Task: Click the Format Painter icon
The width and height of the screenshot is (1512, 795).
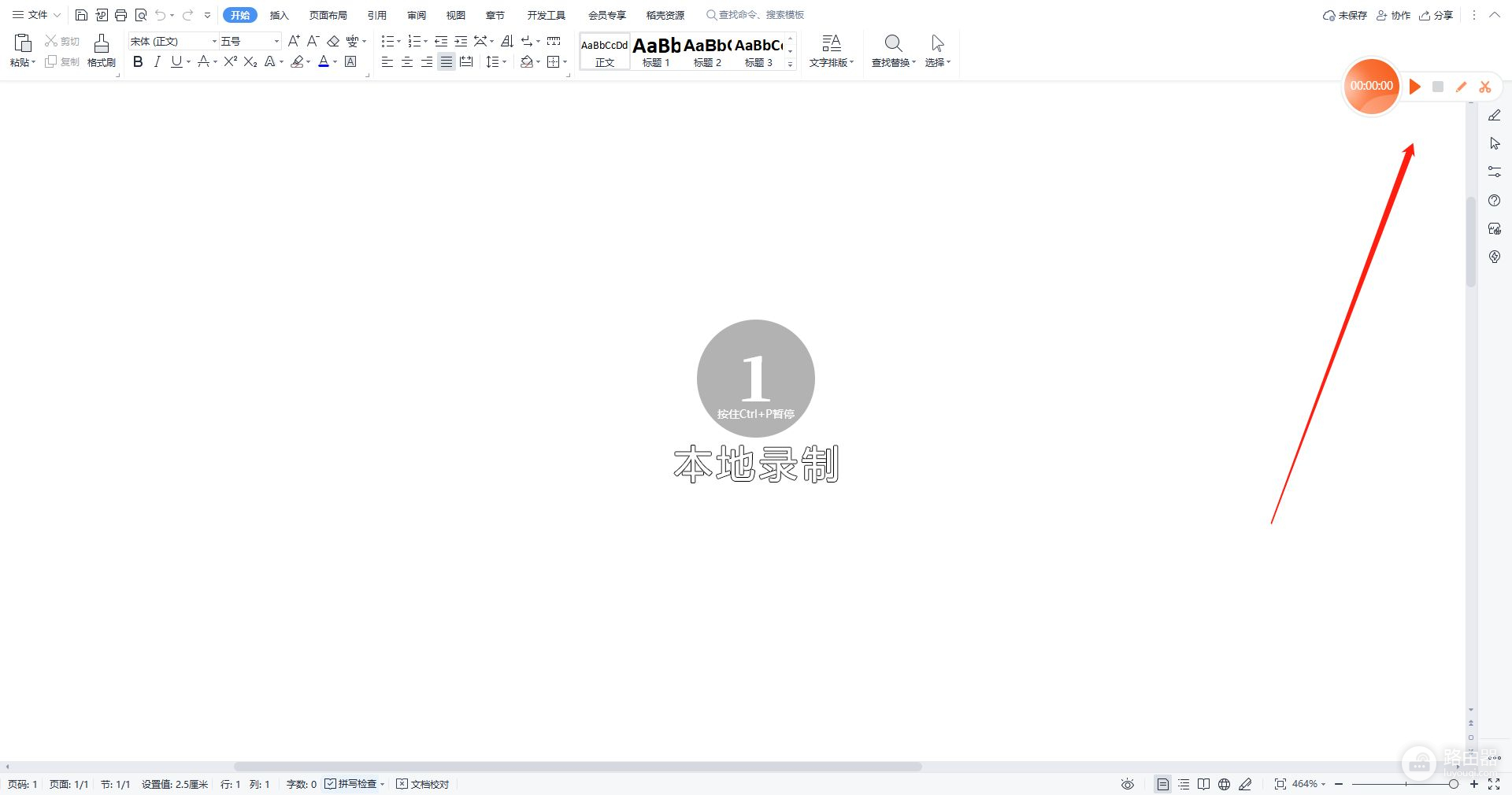Action: click(x=101, y=50)
